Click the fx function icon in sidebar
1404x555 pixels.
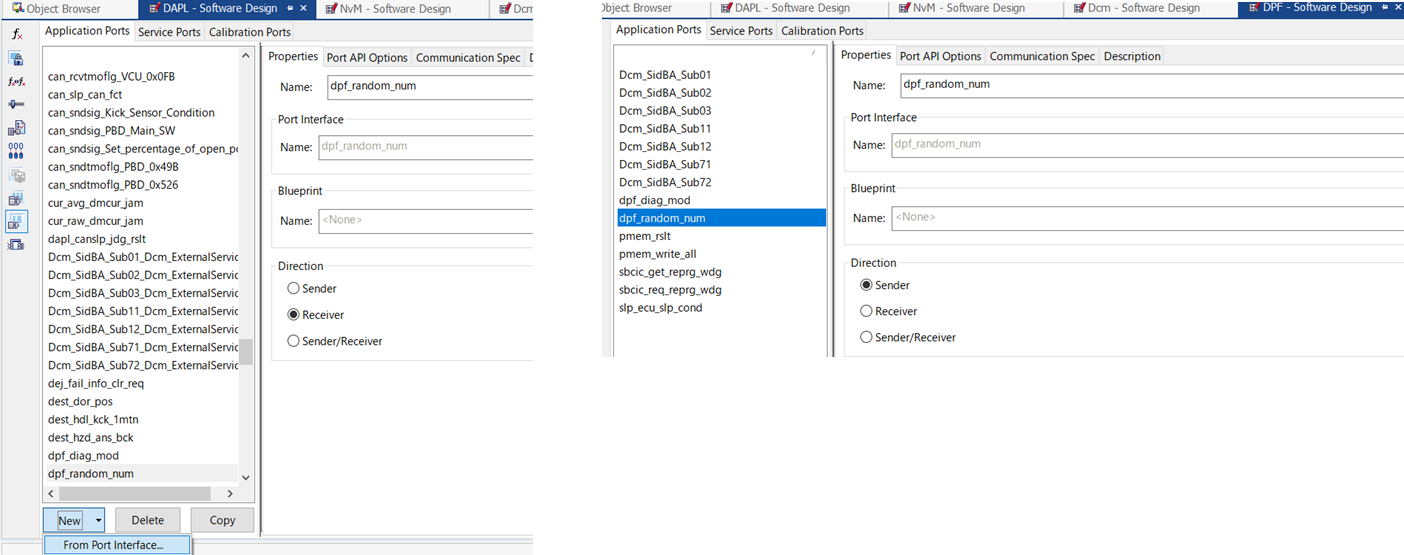[x=16, y=34]
